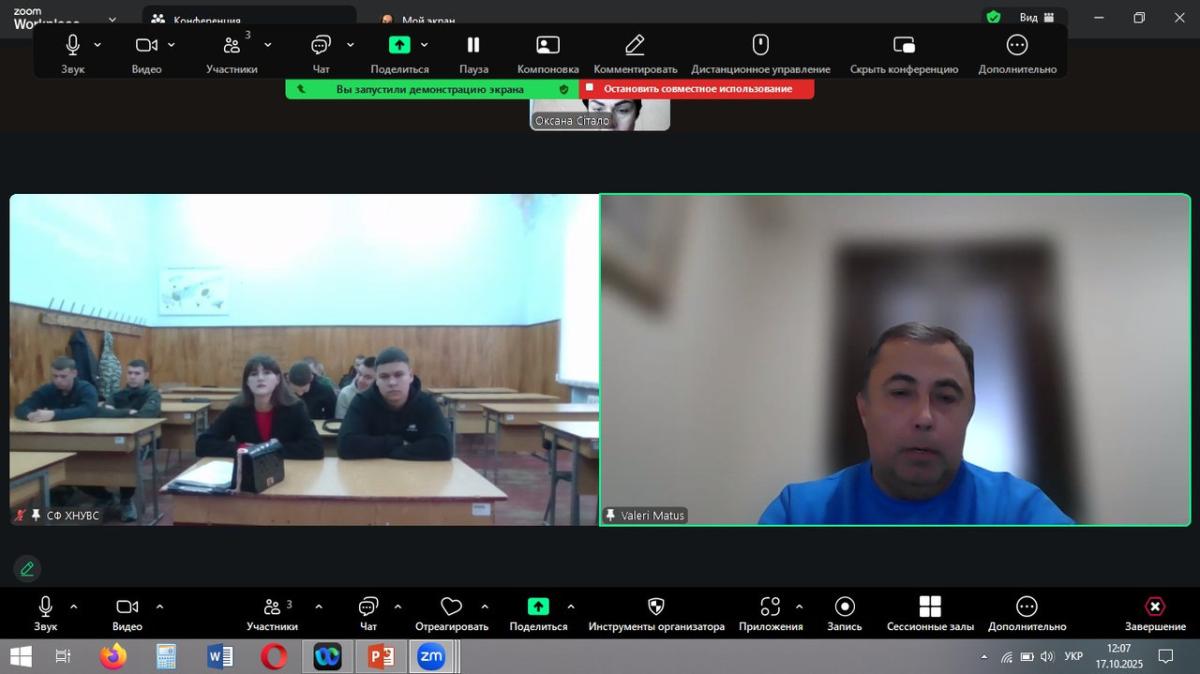Click Поделиться in the bottom bar
Screen dimensions: 1200x674
pyautogui.click(x=538, y=613)
